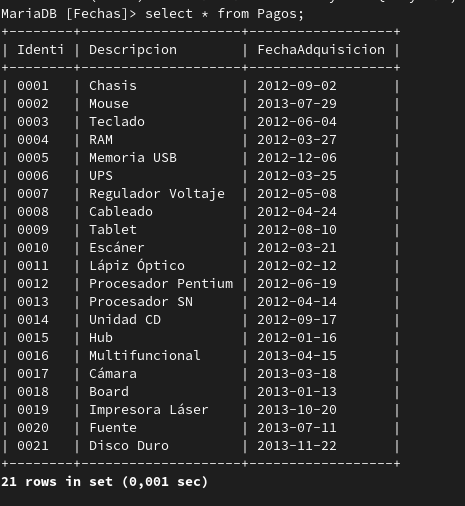
Task: Select the Identi column header
Action: [x=40, y=50]
